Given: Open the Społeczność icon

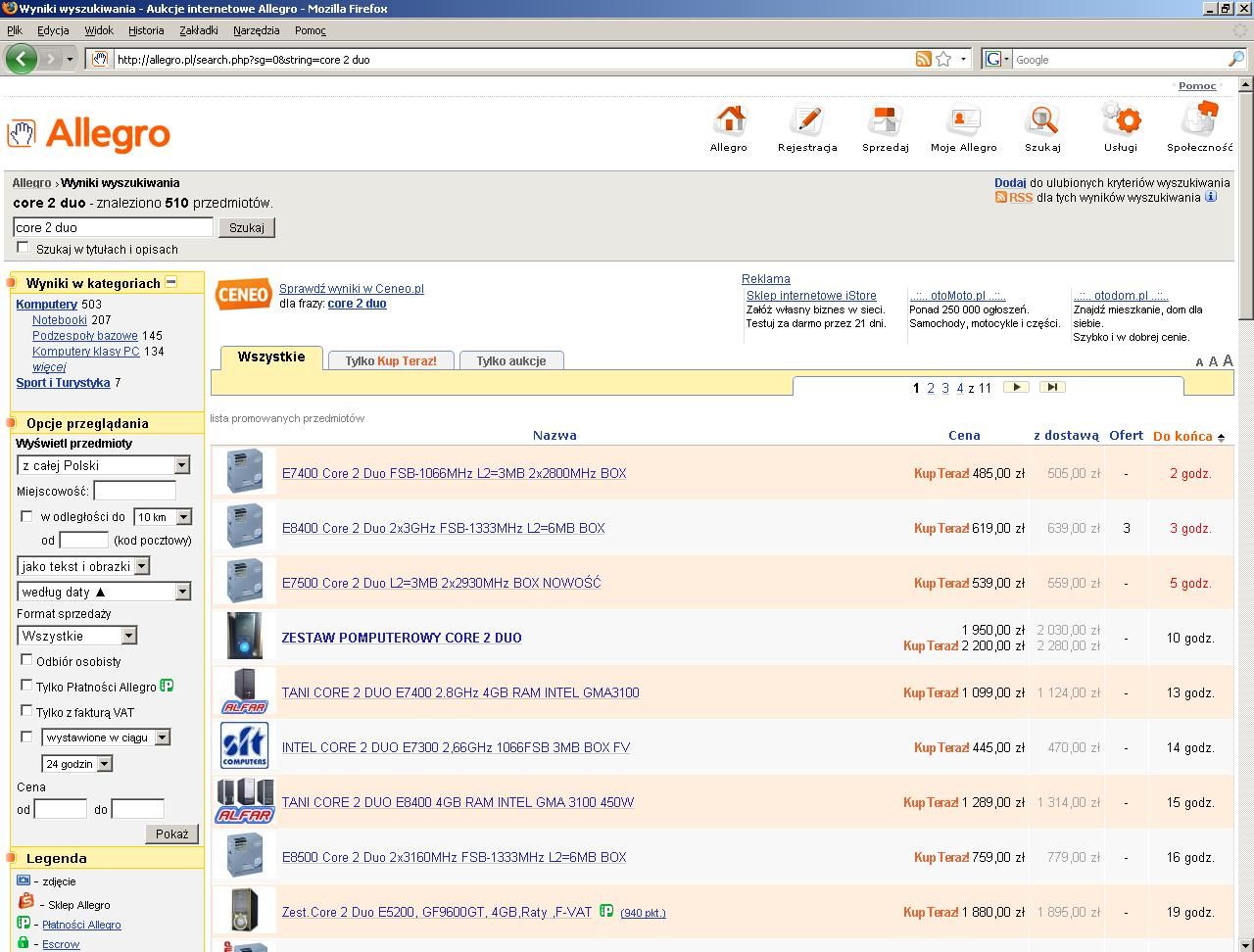Looking at the screenshot, I should point(1200,119).
